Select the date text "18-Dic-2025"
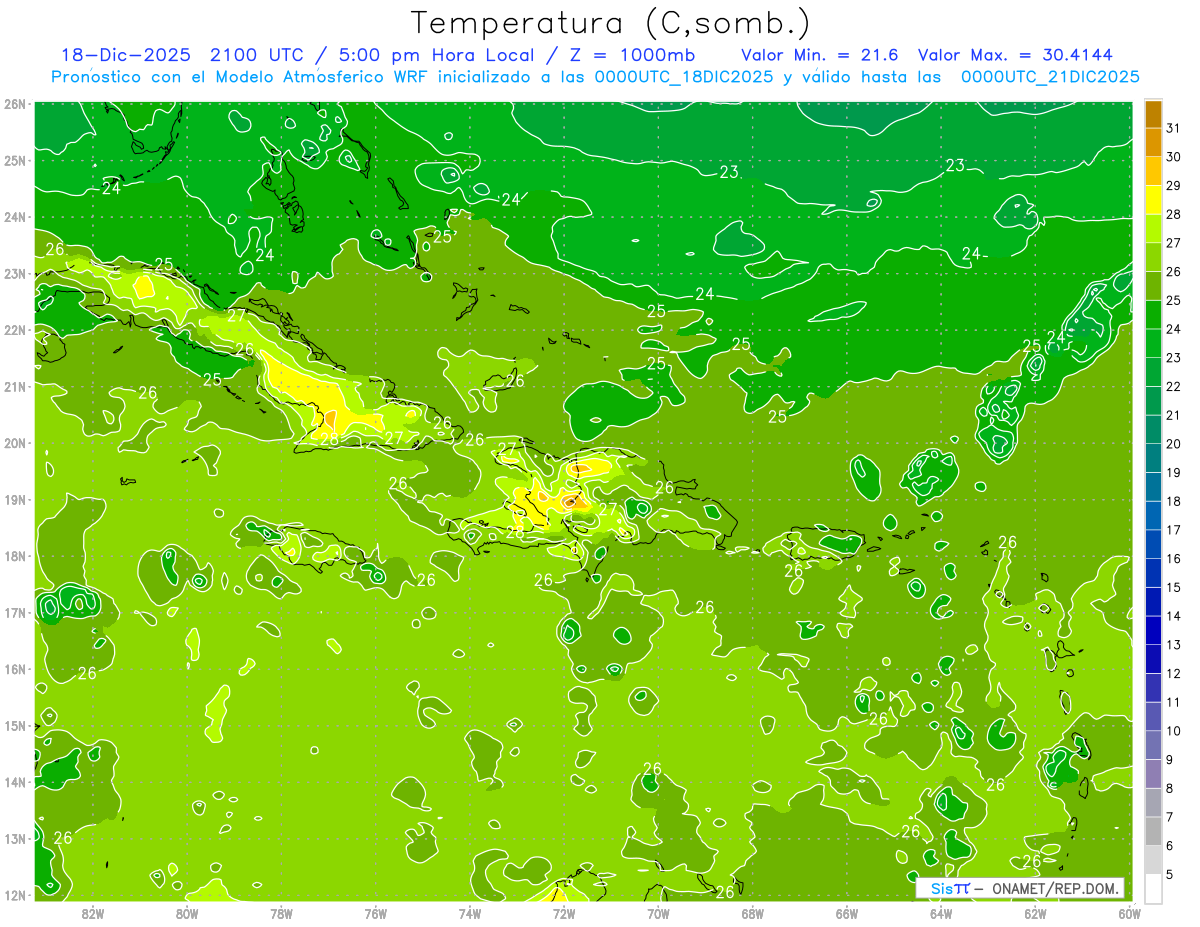This screenshot has height=927, width=1200. (x=126, y=55)
